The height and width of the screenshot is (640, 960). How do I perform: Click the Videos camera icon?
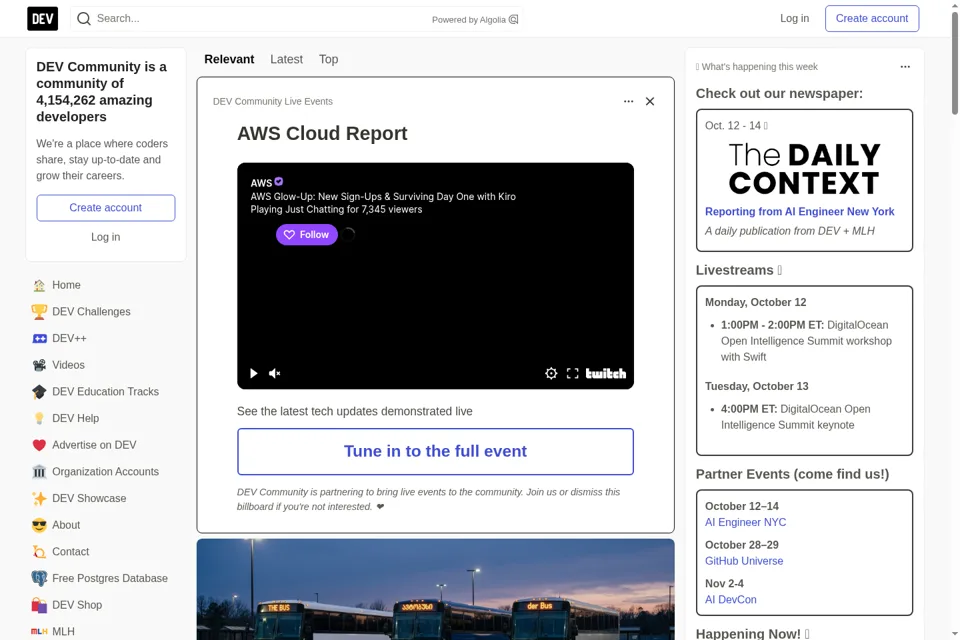pos(39,365)
